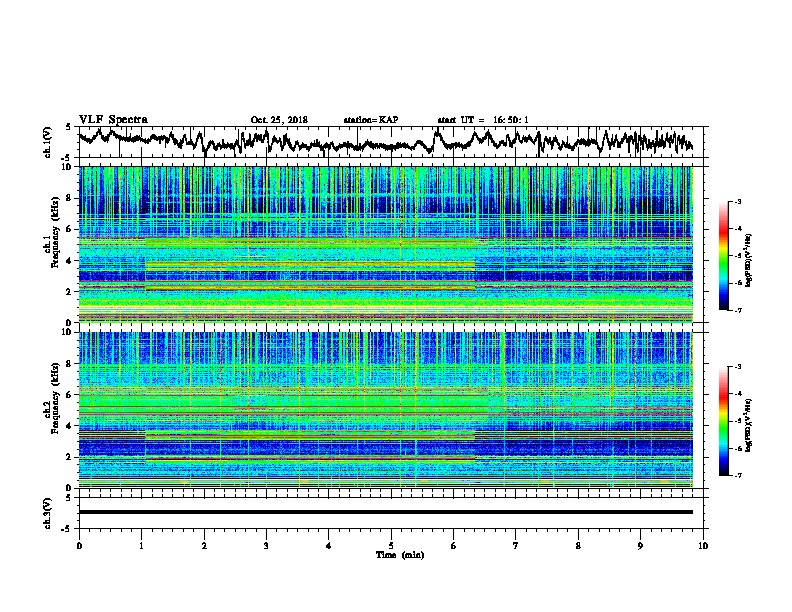792x612 pixels.
Task: Click the "-7" tick on ch.2 color bar
Action: click(x=738, y=475)
